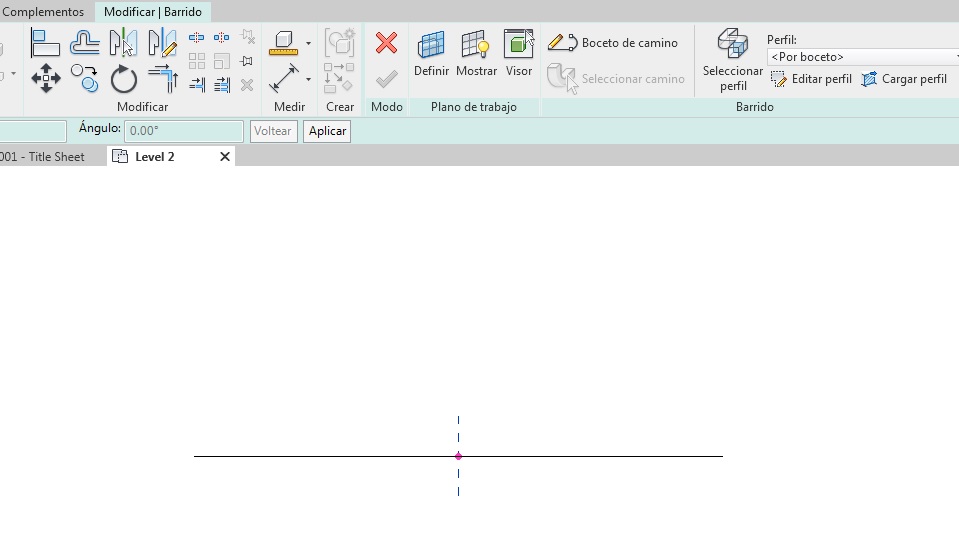The height and width of the screenshot is (557, 959).
Task: Click the Ángulo input field
Action: pyautogui.click(x=183, y=131)
